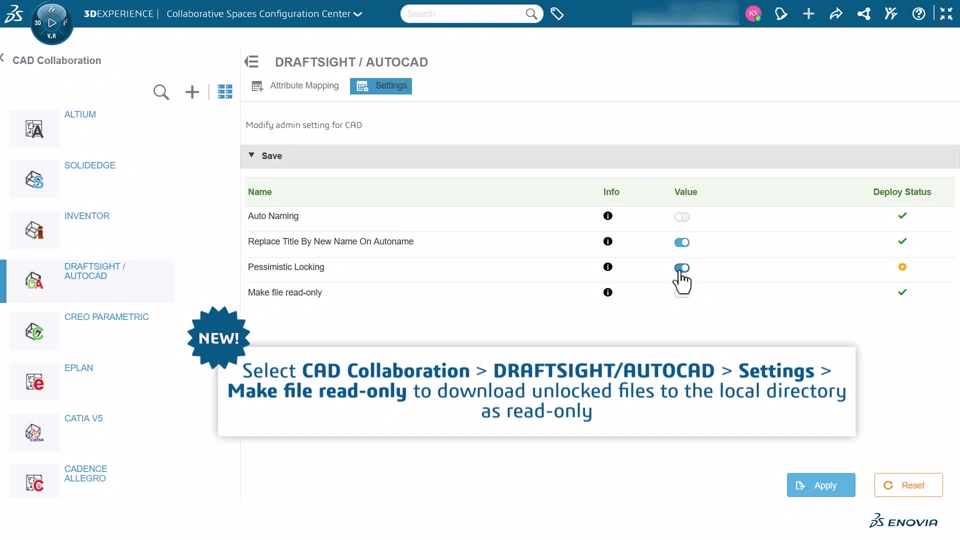
Task: Click the Make file read-only deploy checkmark
Action: click(902, 292)
